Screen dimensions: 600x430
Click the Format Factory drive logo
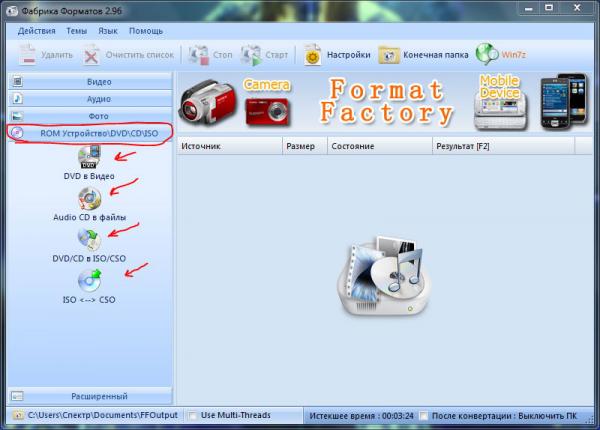pos(383,277)
